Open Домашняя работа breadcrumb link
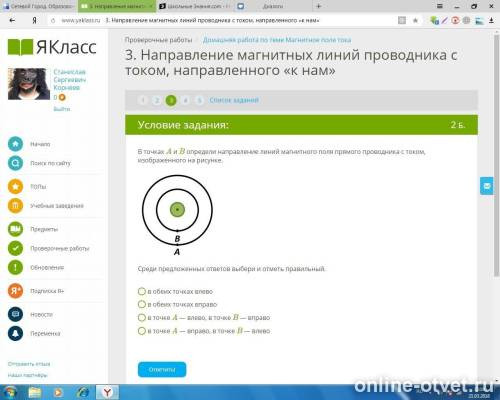Image resolution: width=500 pixels, height=400 pixels. point(277,40)
